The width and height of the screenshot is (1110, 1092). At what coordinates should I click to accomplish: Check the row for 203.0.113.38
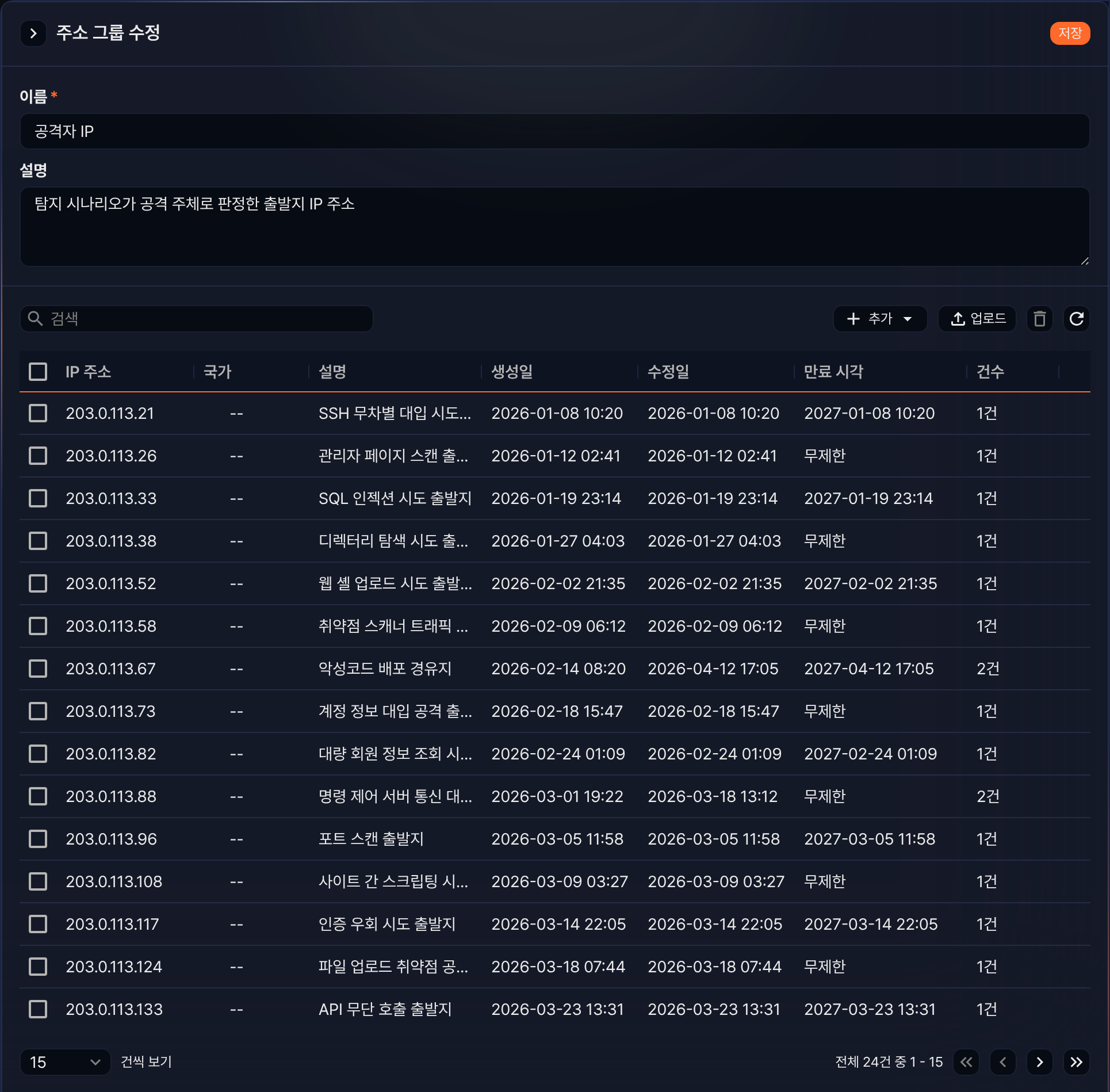tap(38, 541)
